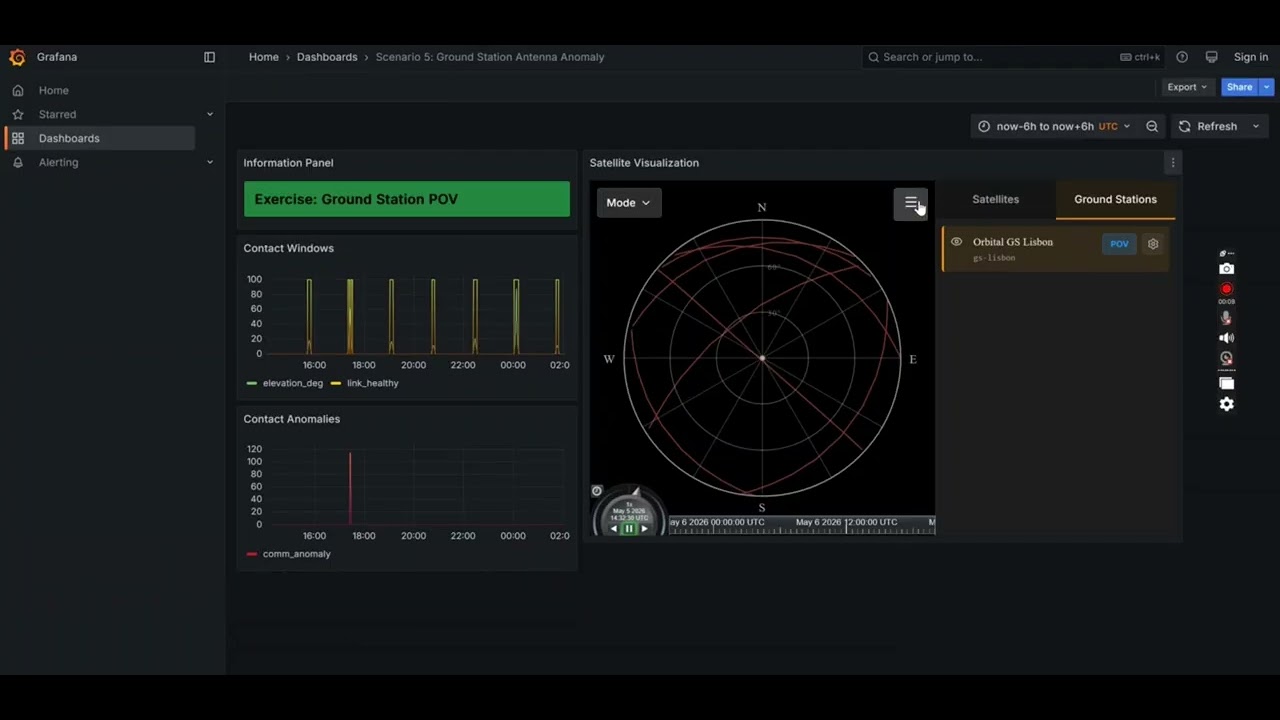Open the recorder settings gear
Image resolution: width=1280 pixels, height=720 pixels.
[x=1226, y=404]
